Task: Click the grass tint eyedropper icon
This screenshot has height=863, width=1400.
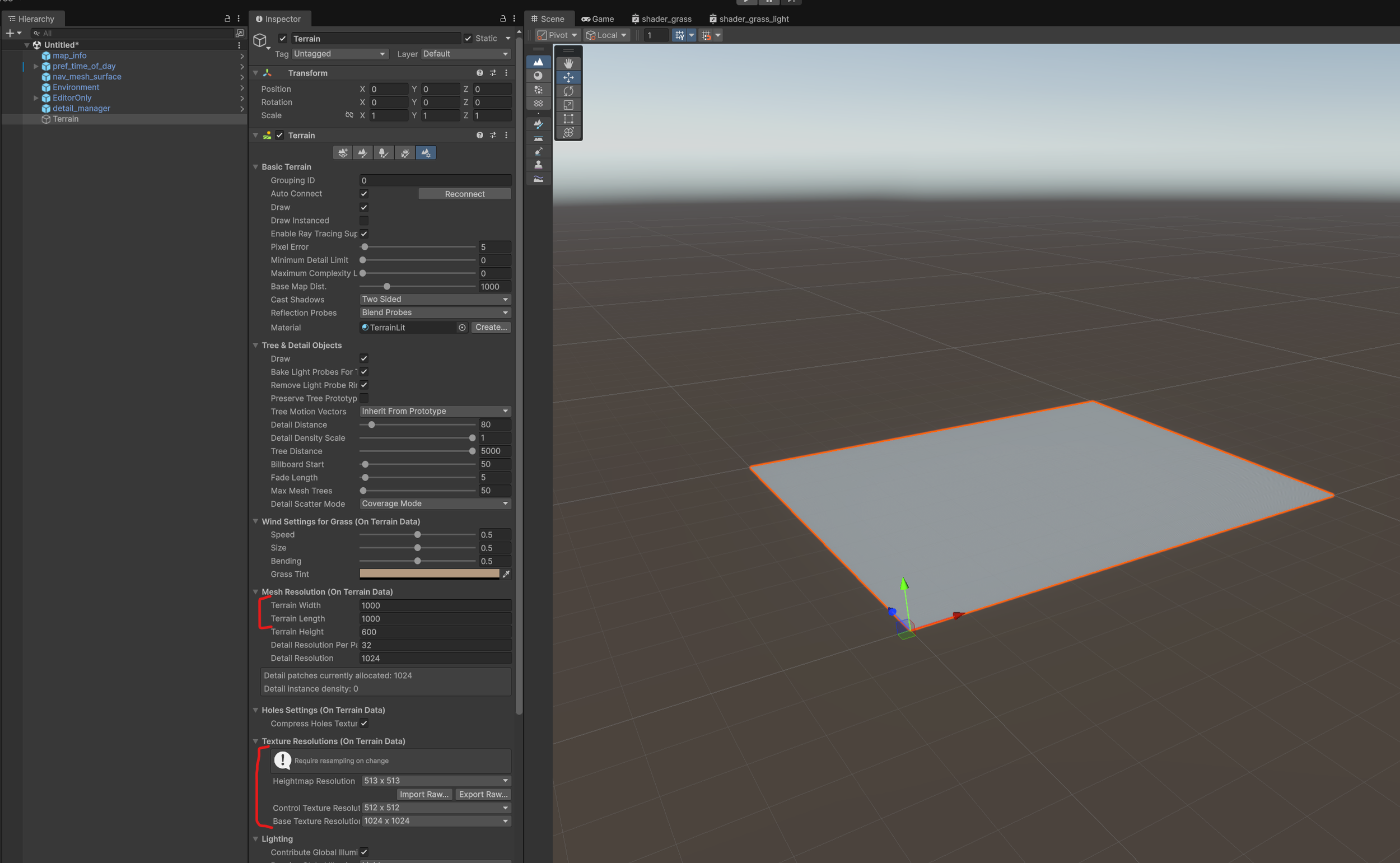Action: [506, 574]
